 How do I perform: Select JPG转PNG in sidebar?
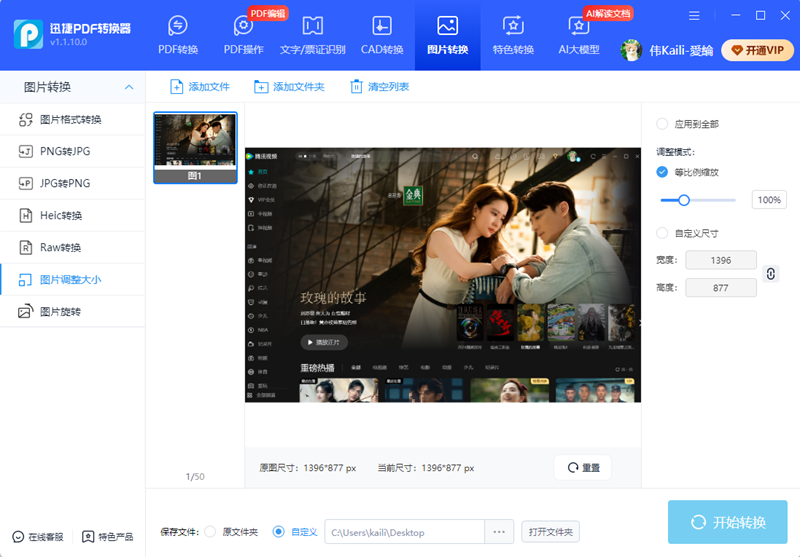(72, 183)
